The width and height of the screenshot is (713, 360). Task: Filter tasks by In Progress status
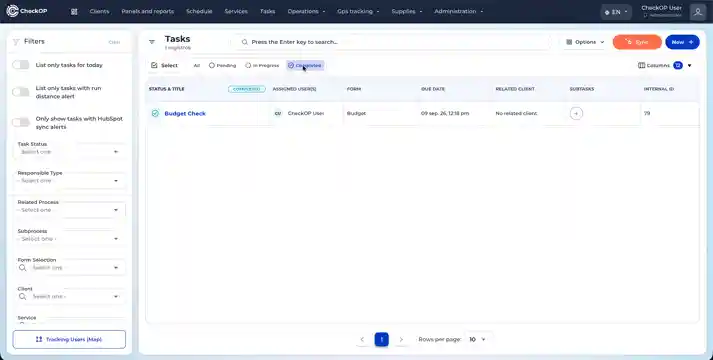click(262, 65)
